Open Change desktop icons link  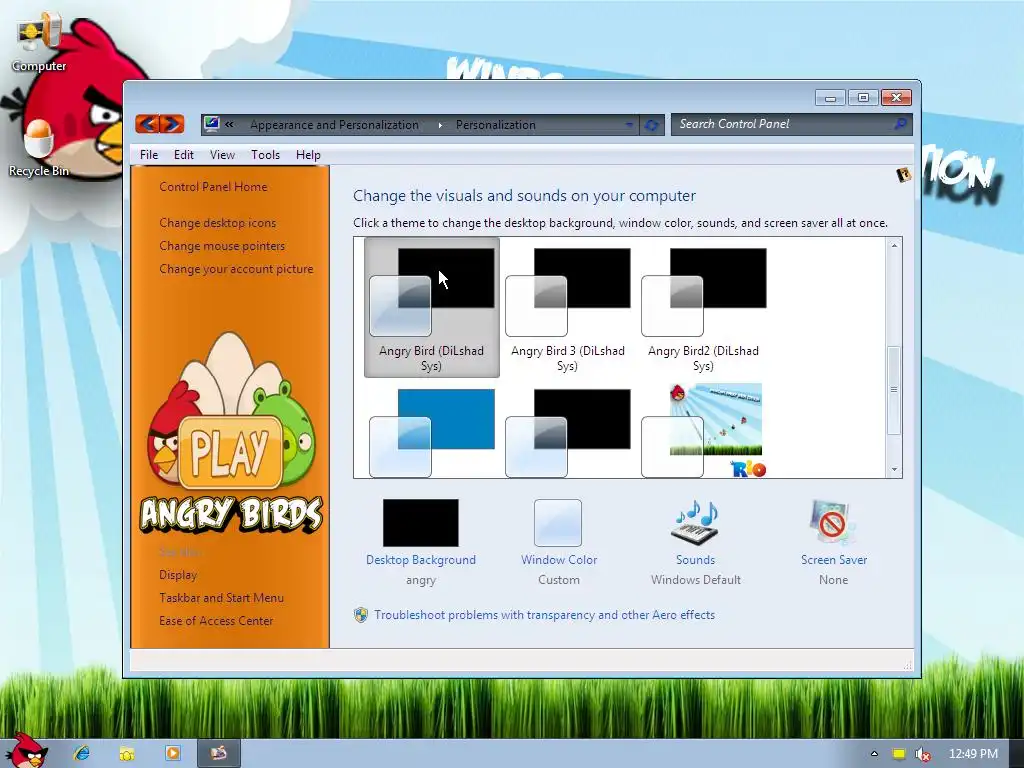pyautogui.click(x=217, y=223)
